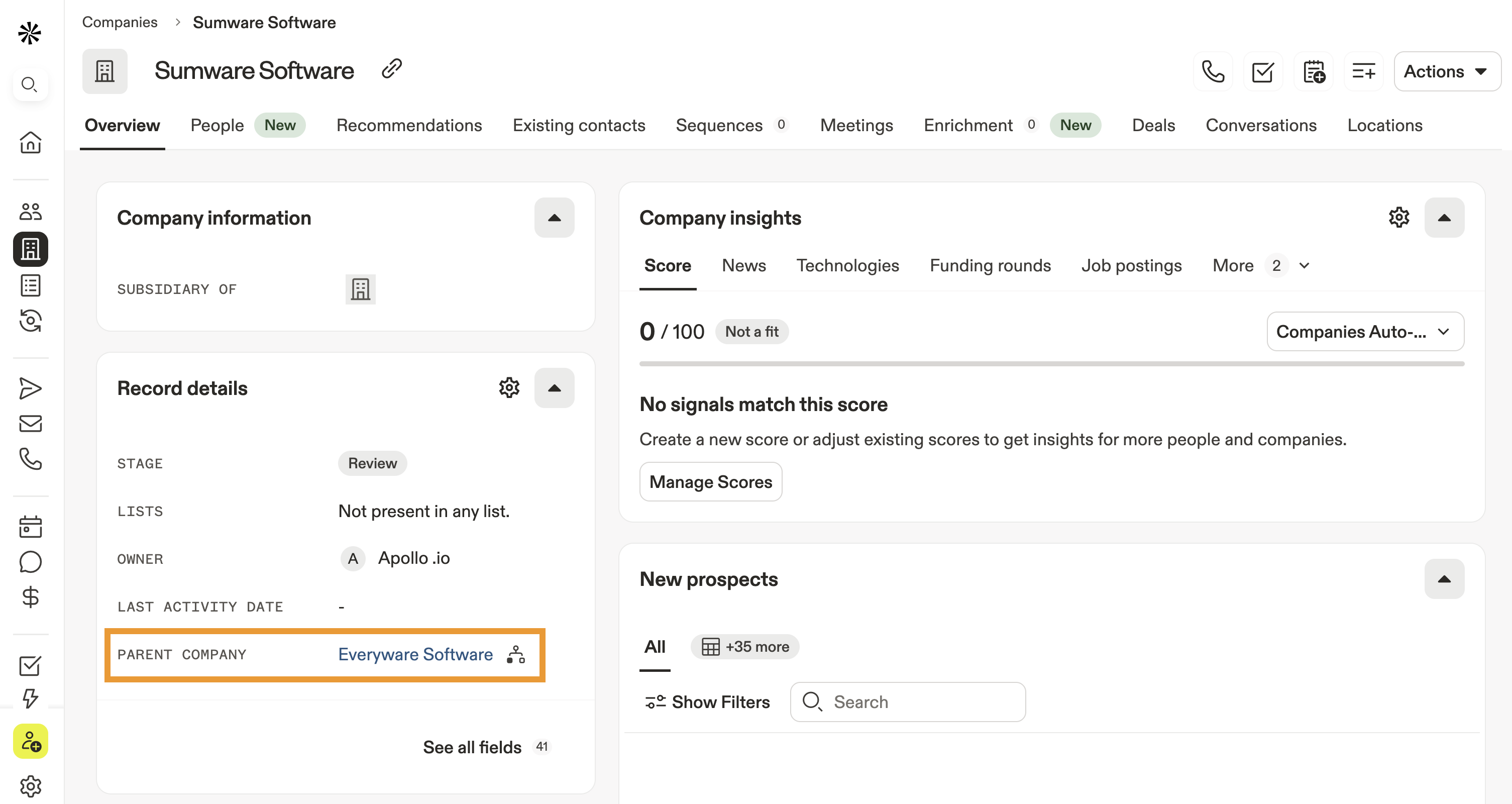Click the score progress bar
This screenshot has width=1512, height=804.
click(x=1052, y=363)
